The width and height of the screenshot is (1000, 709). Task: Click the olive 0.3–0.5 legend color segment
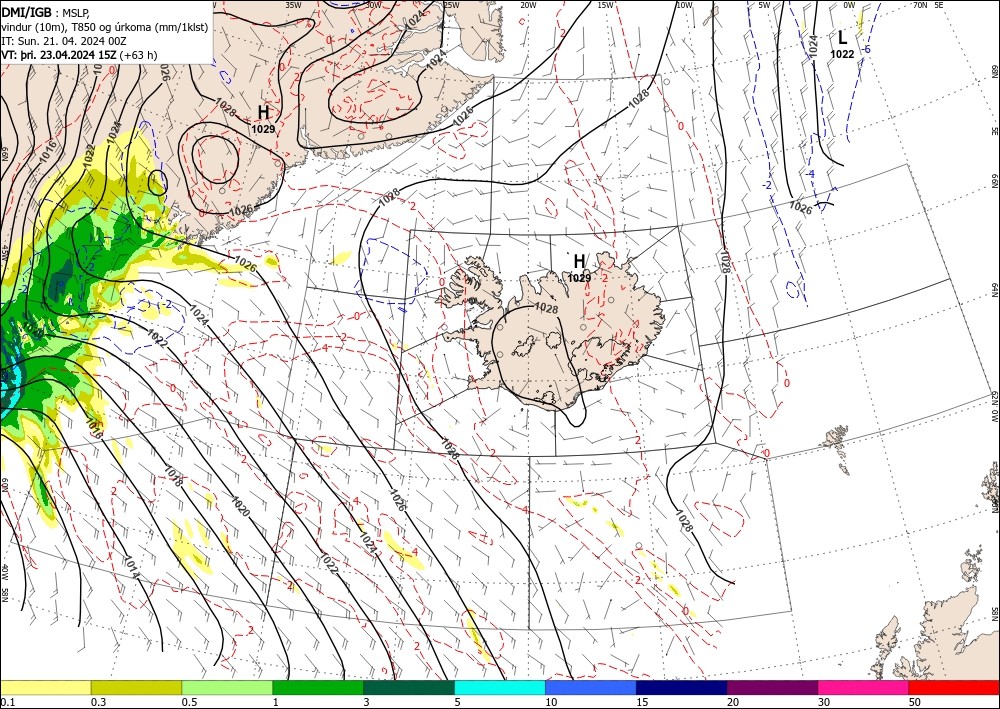136,687
